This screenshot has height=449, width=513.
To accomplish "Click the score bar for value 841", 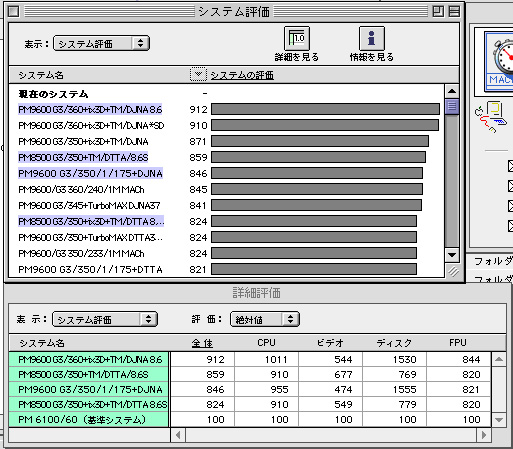I will (316, 205).
